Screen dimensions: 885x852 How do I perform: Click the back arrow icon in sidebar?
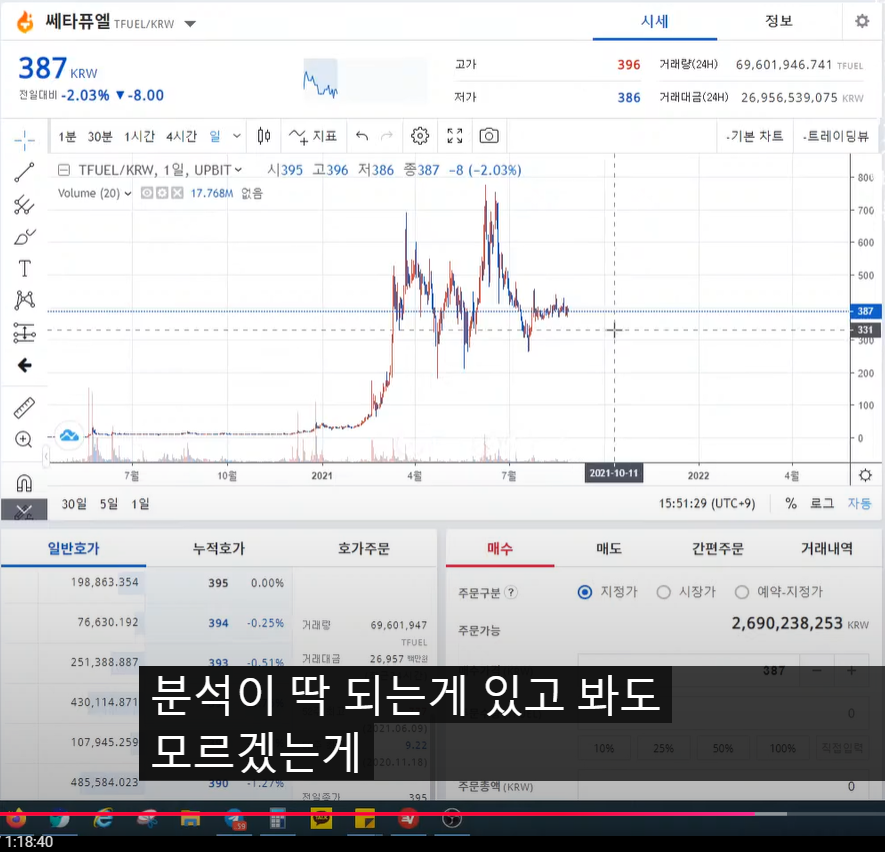24,365
